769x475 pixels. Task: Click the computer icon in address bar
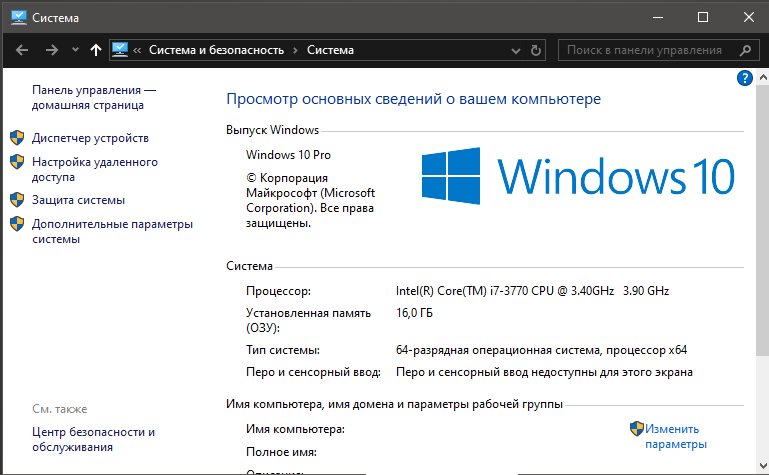pyautogui.click(x=121, y=49)
